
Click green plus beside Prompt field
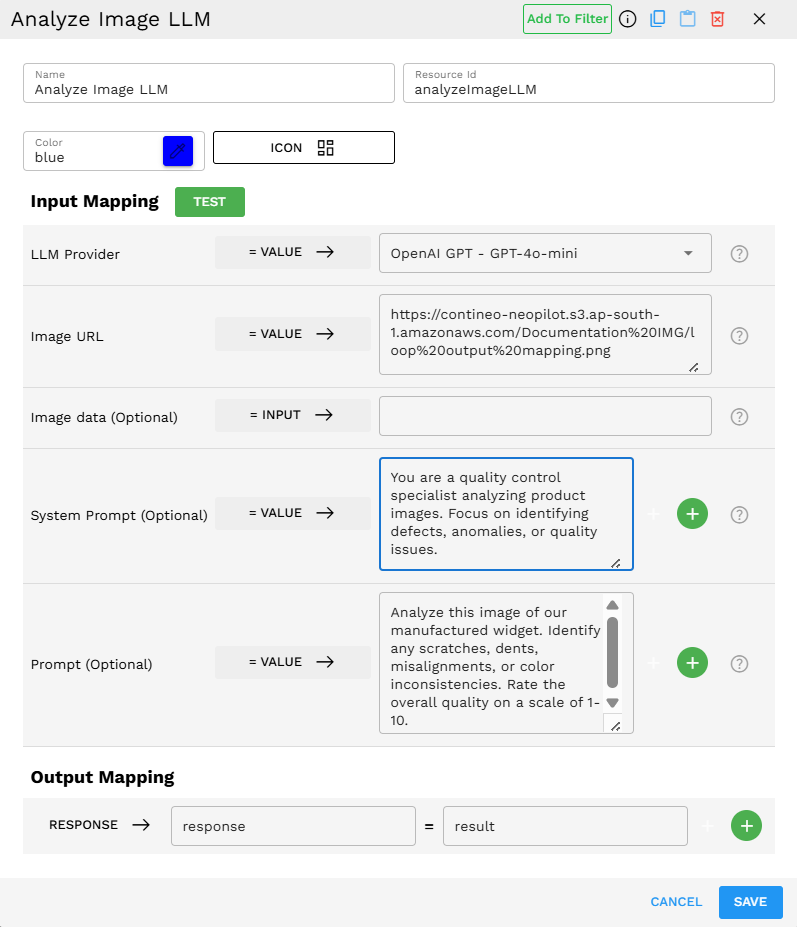(x=692, y=662)
